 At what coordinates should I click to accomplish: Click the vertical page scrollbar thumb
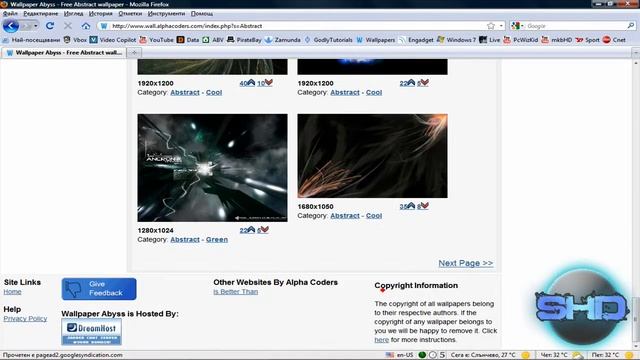pyautogui.click(x=636, y=320)
